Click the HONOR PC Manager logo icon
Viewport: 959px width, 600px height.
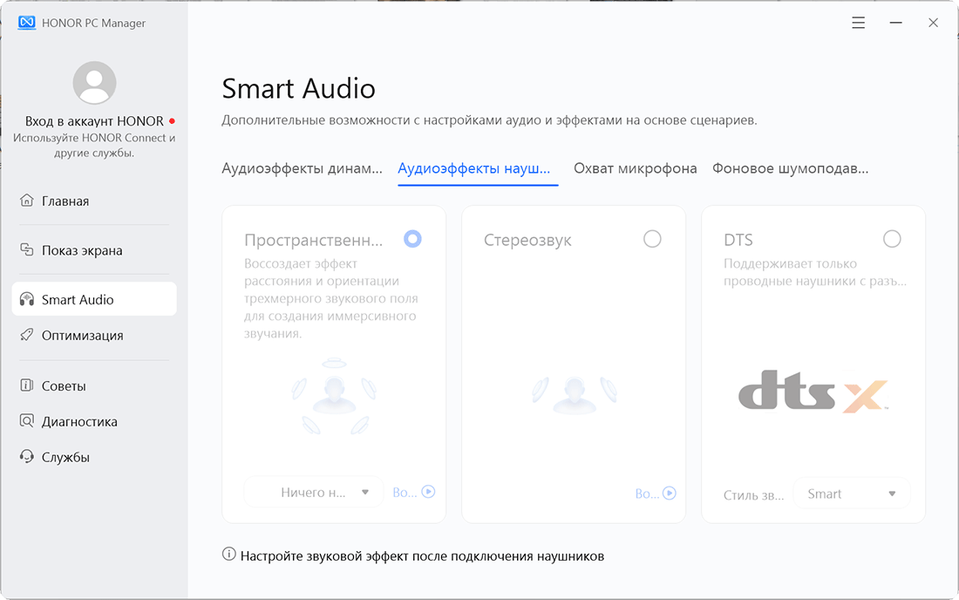pos(26,23)
